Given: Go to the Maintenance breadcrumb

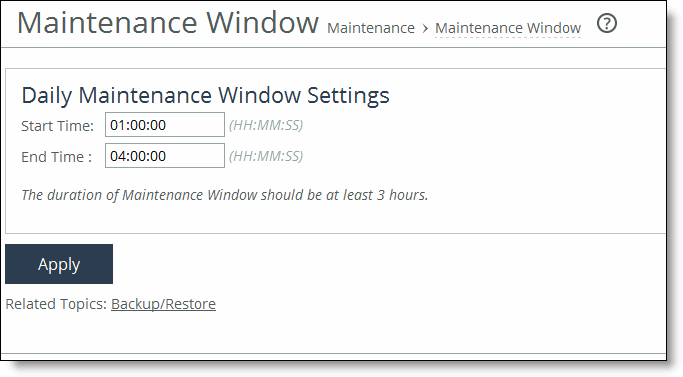Looking at the screenshot, I should [x=371, y=28].
